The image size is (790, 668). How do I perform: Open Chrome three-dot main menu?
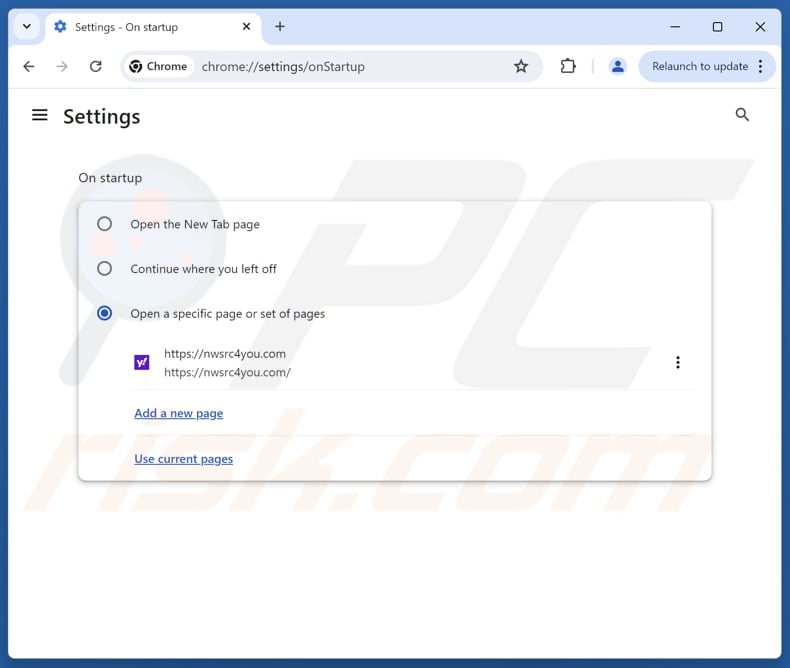tap(760, 66)
